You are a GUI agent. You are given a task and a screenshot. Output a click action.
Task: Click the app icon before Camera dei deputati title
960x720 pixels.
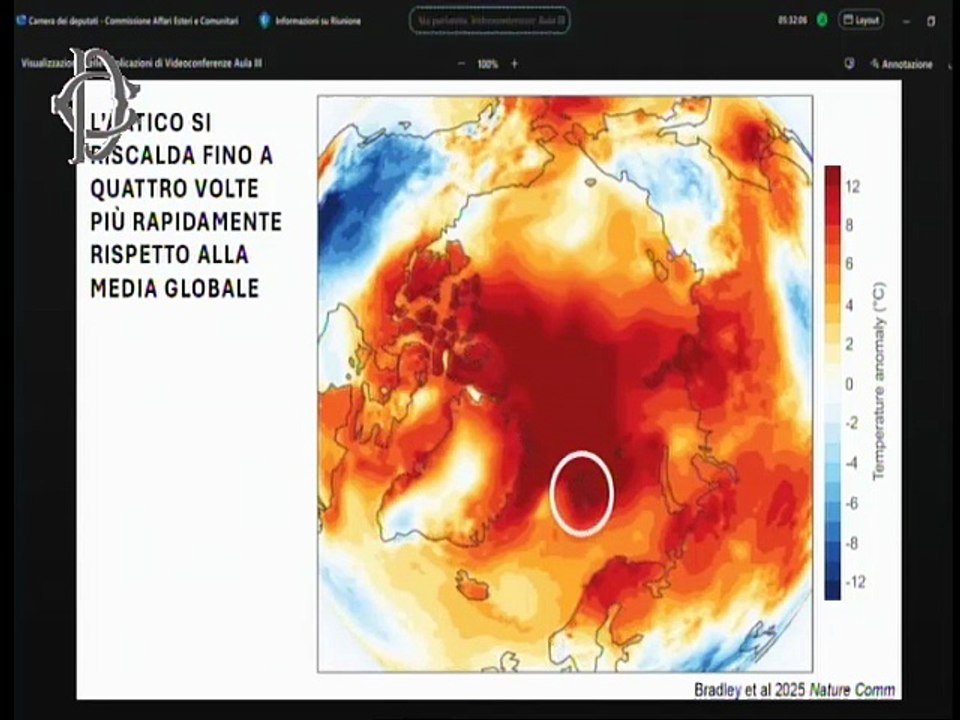click(x=21, y=21)
